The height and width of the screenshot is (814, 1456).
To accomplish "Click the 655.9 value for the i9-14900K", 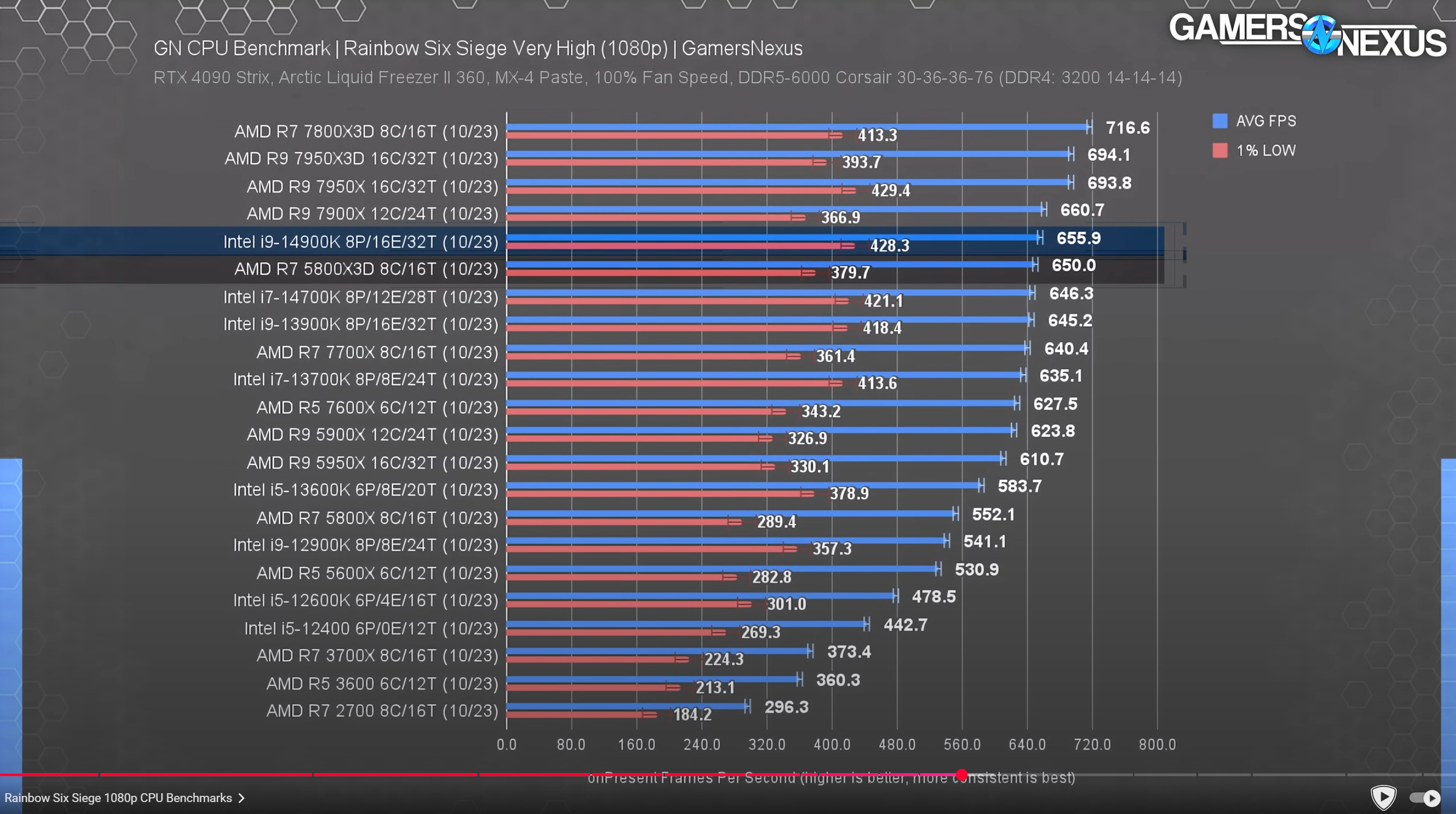I will click(x=1079, y=238).
